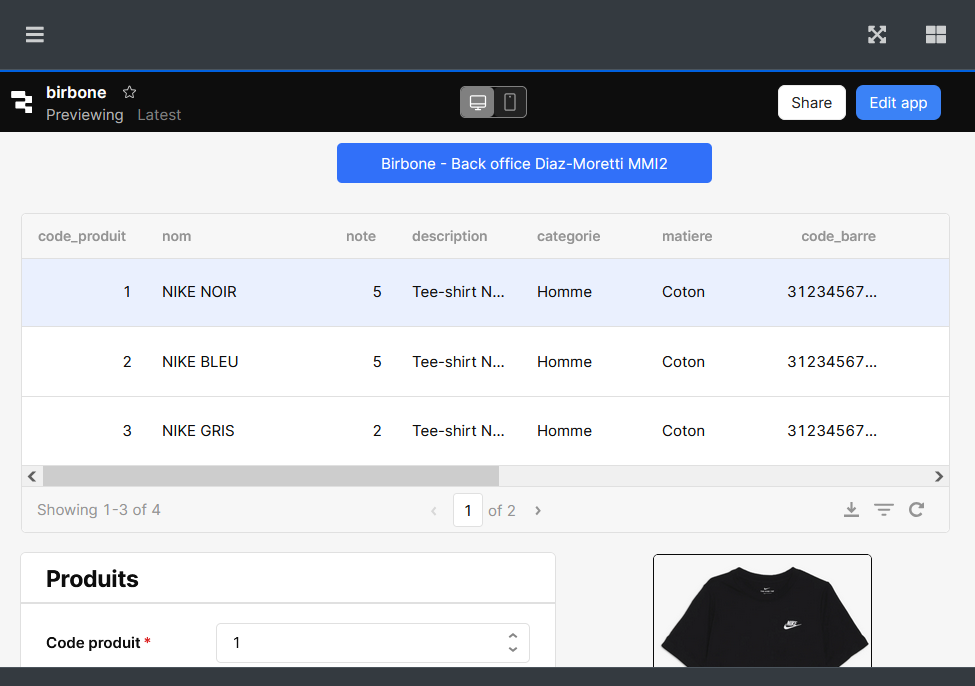The image size is (975, 686).
Task: Click the Code produit stepper arrows
Action: click(512, 642)
